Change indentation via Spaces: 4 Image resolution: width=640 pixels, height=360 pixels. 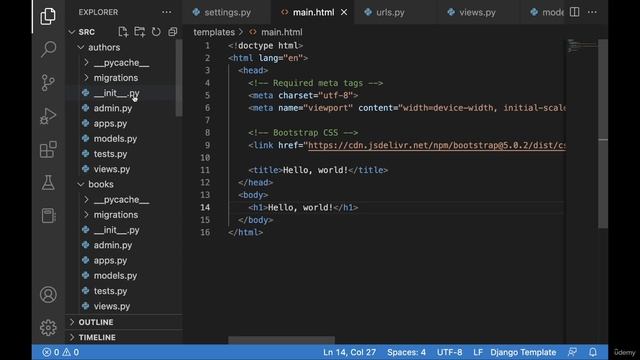(406, 352)
